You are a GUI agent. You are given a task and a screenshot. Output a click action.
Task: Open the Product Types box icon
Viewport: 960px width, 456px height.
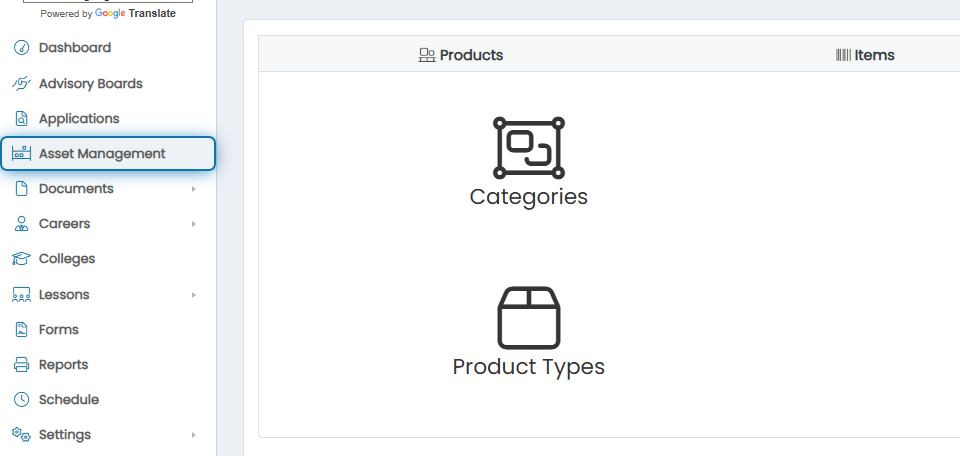528,318
